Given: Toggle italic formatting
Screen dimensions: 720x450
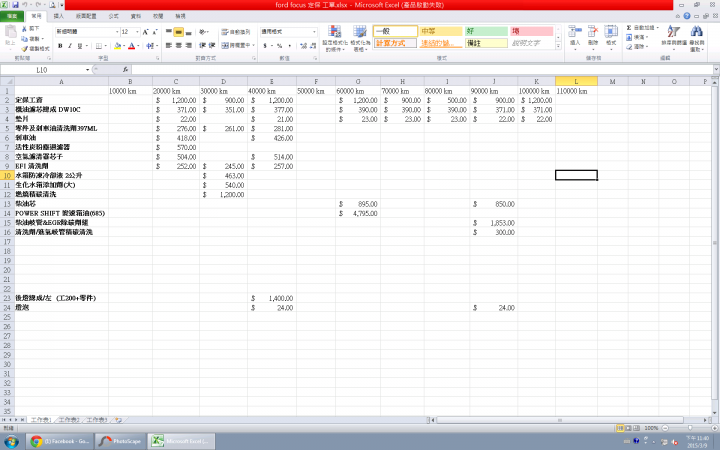Looking at the screenshot, I should pos(70,45).
